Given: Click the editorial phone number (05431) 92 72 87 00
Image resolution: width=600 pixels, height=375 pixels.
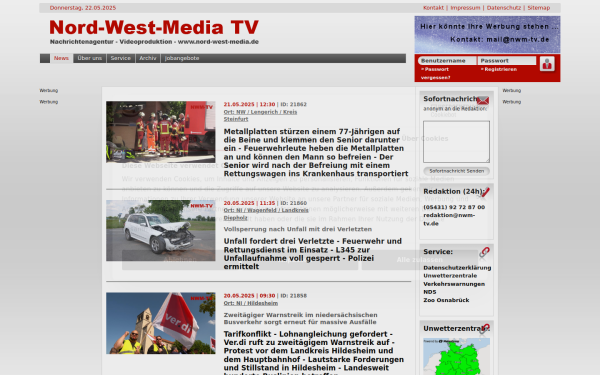Looking at the screenshot, I should coord(454,207).
